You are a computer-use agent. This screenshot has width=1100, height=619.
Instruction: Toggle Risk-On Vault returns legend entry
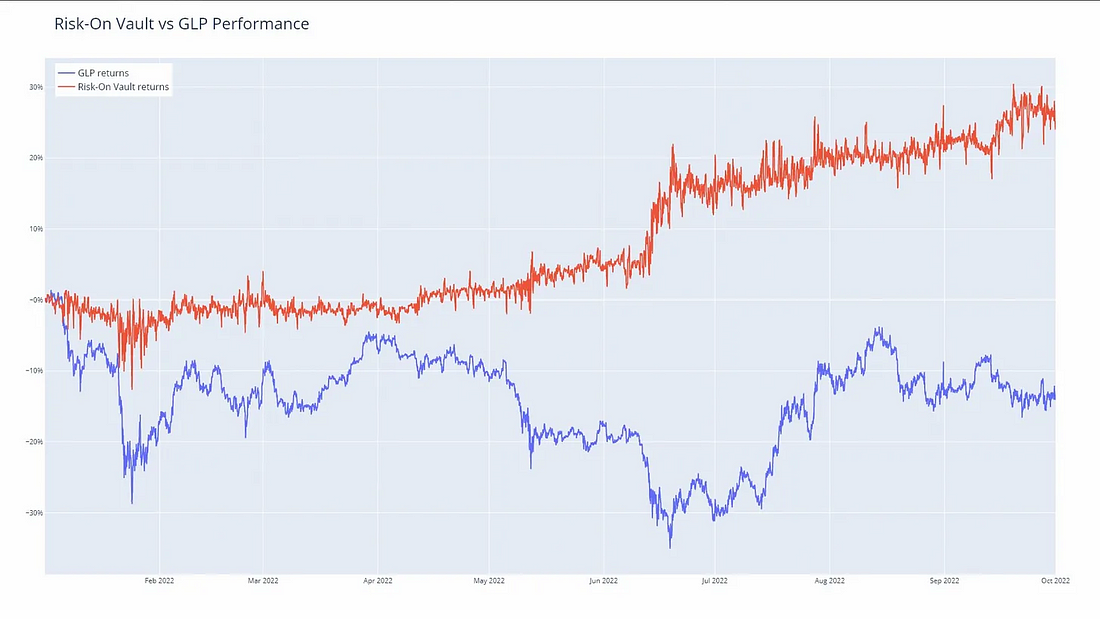(x=123, y=87)
